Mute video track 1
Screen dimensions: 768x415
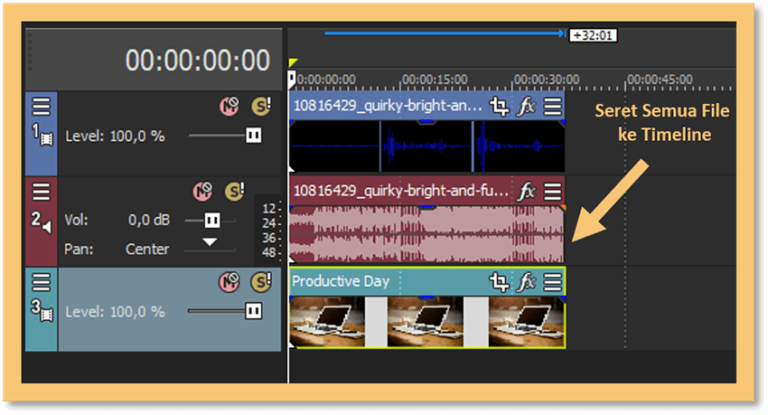tap(229, 106)
